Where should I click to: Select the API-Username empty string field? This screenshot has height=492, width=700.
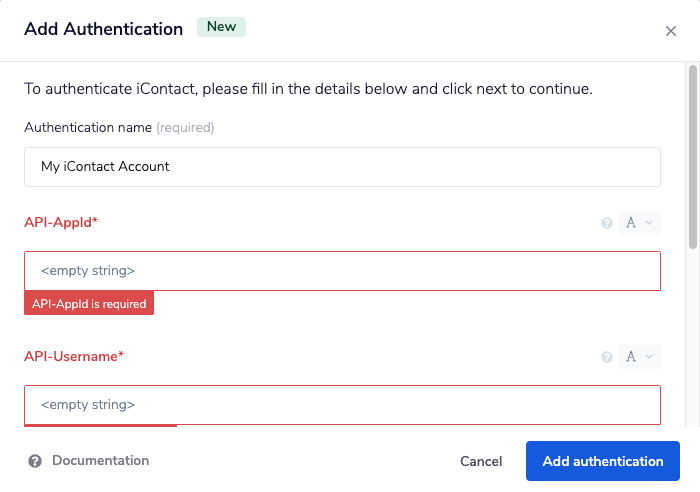(x=342, y=405)
